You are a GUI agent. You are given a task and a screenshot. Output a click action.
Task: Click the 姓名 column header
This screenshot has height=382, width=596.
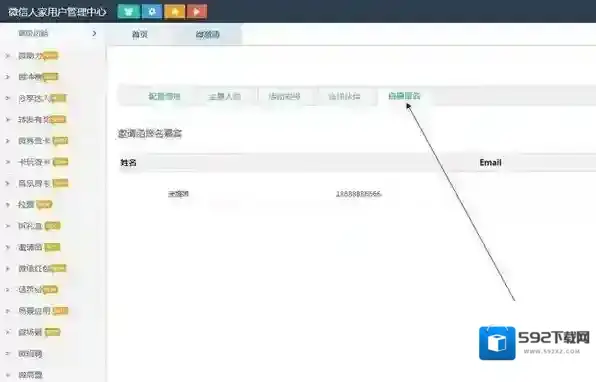tap(128, 163)
